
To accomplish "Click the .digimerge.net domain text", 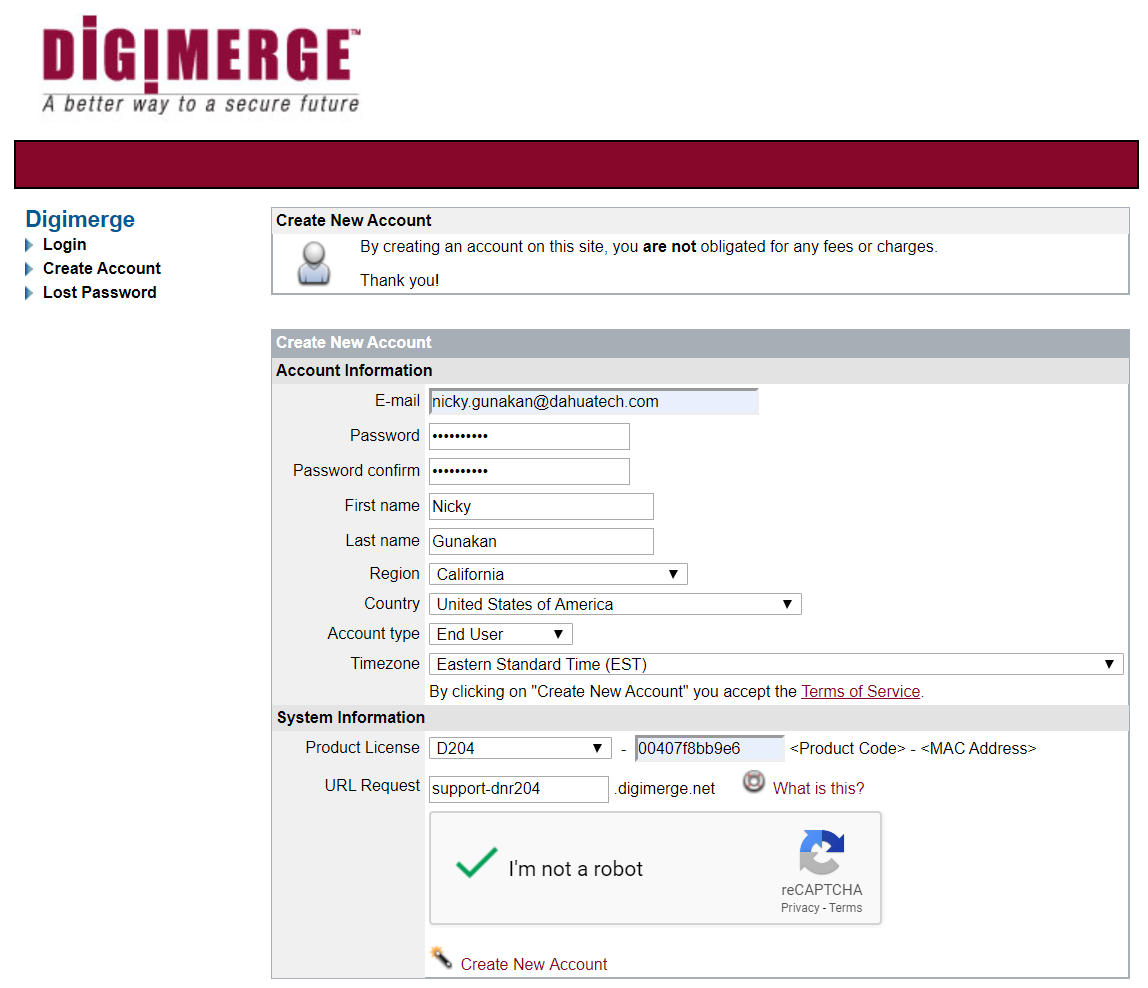I will click(x=665, y=789).
